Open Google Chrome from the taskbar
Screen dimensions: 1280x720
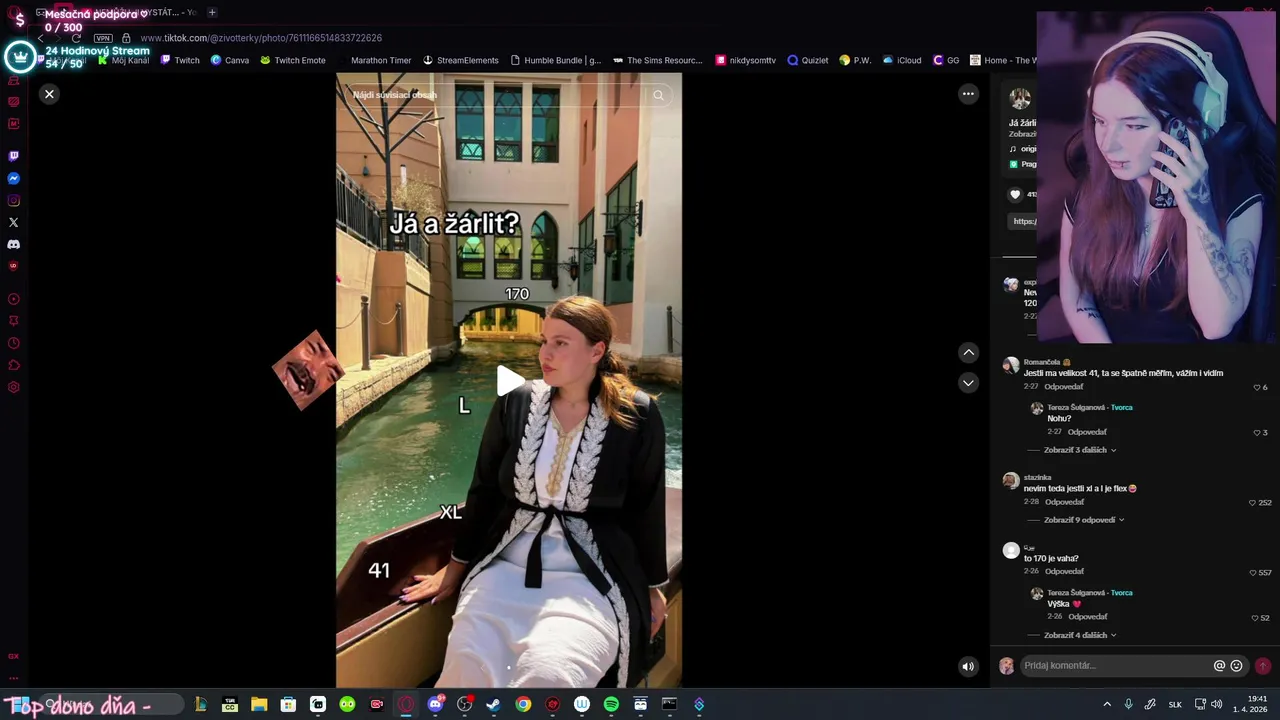pyautogui.click(x=523, y=704)
